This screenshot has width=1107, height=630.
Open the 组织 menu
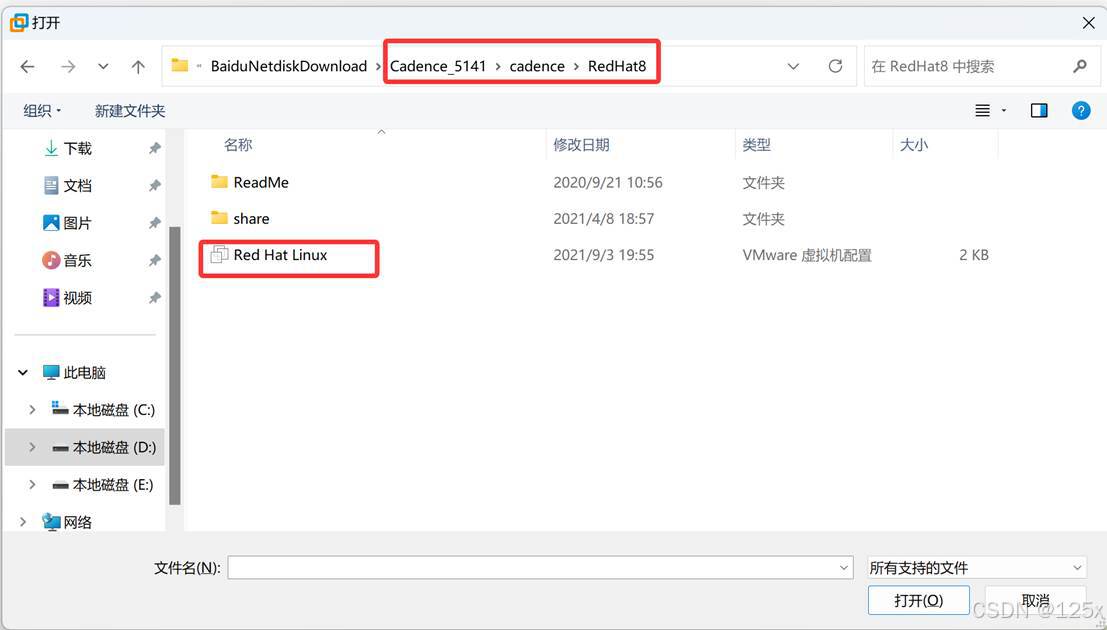42,111
